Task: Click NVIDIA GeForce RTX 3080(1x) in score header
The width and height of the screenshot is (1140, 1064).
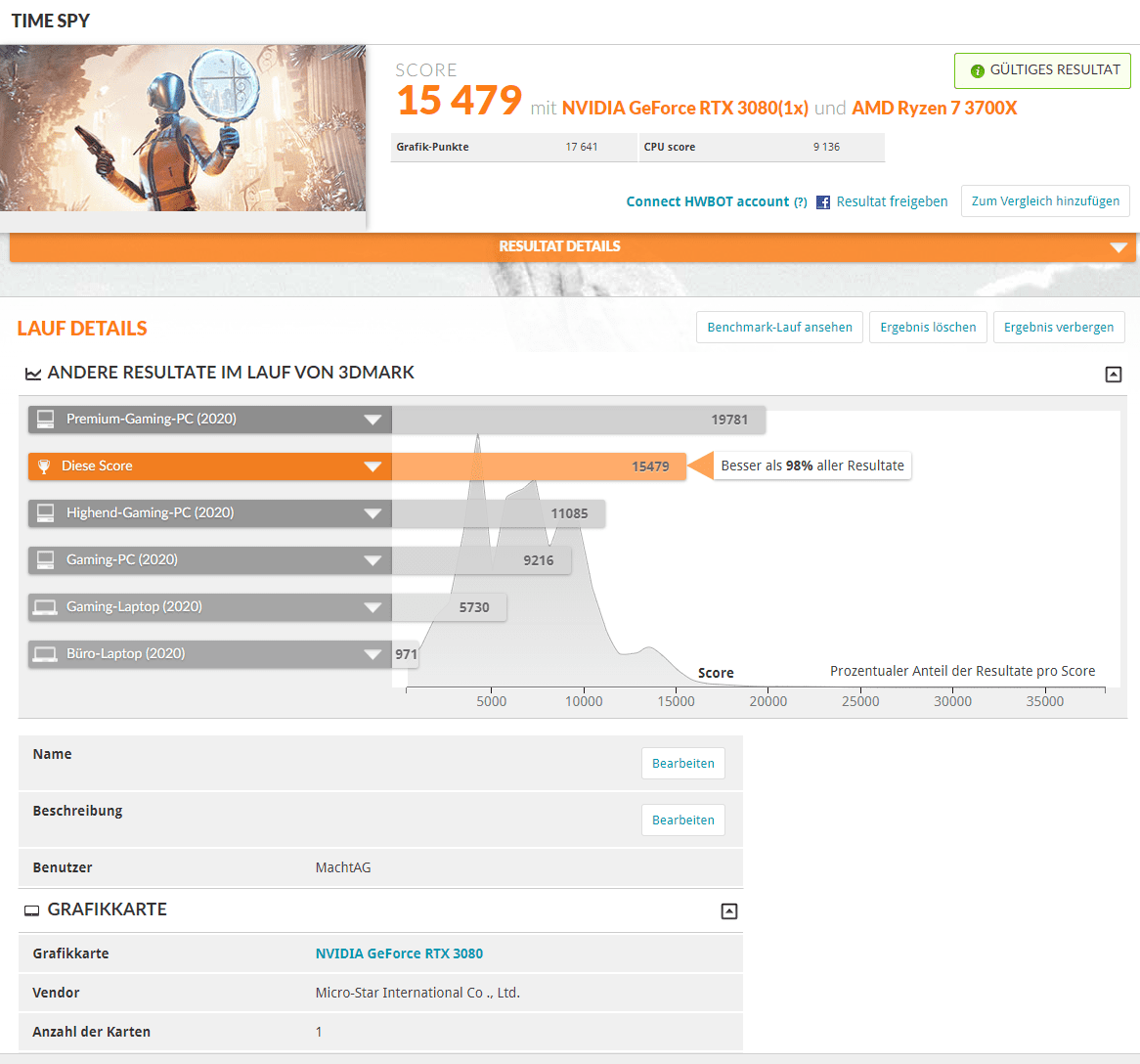Action: pyautogui.click(x=684, y=109)
